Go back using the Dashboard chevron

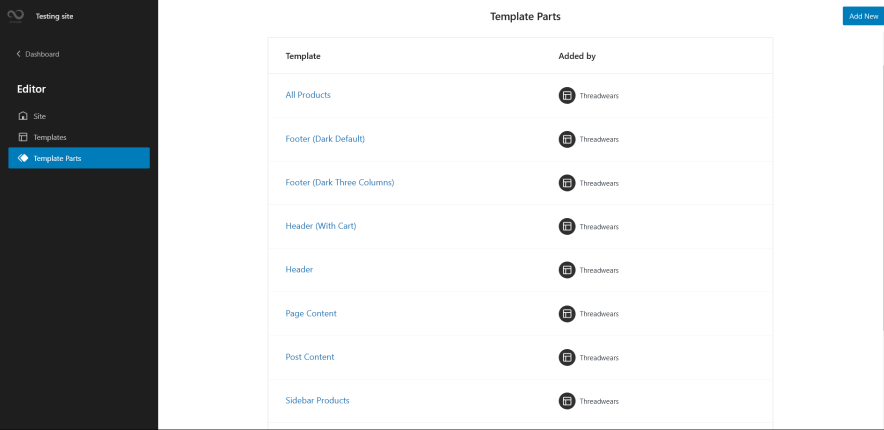tap(18, 54)
